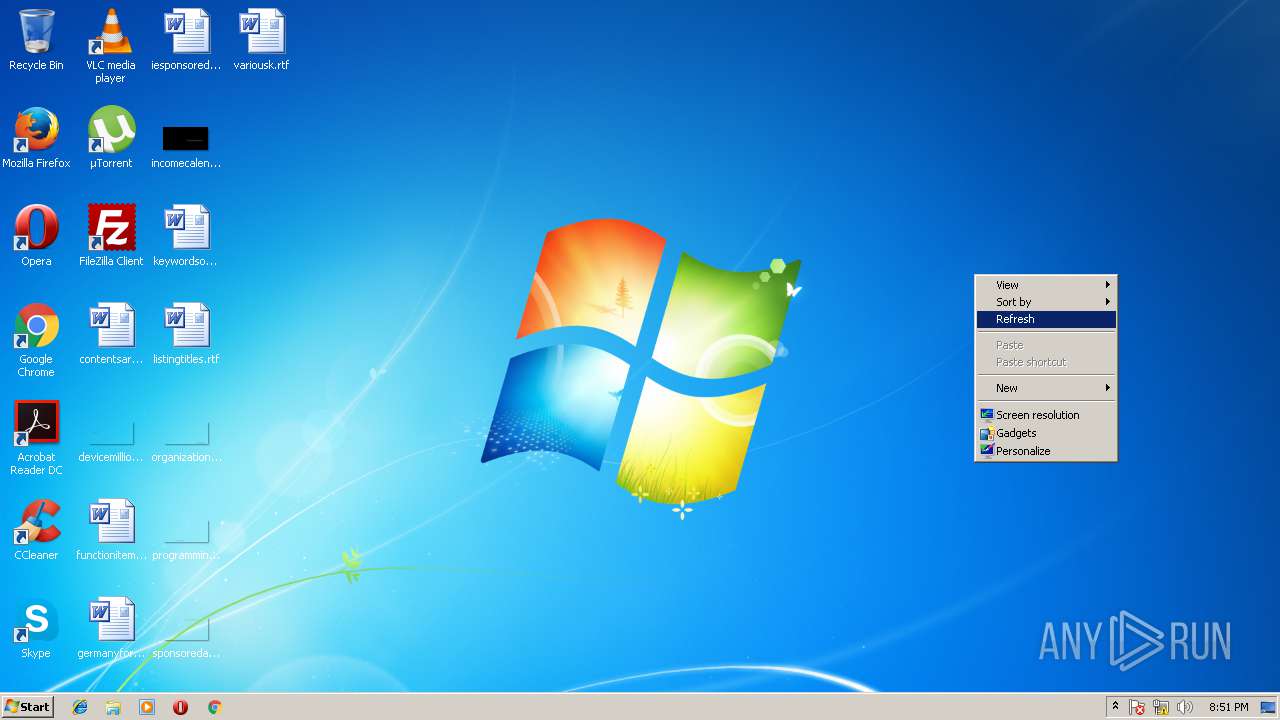The width and height of the screenshot is (1280, 720).
Task: Expand the View submenu
Action: pyautogui.click(x=1046, y=285)
